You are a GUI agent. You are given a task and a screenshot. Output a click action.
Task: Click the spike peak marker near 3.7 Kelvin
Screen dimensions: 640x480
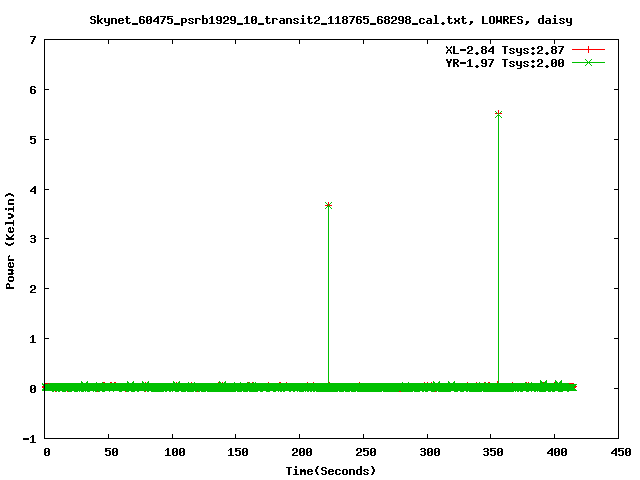pyautogui.click(x=329, y=205)
